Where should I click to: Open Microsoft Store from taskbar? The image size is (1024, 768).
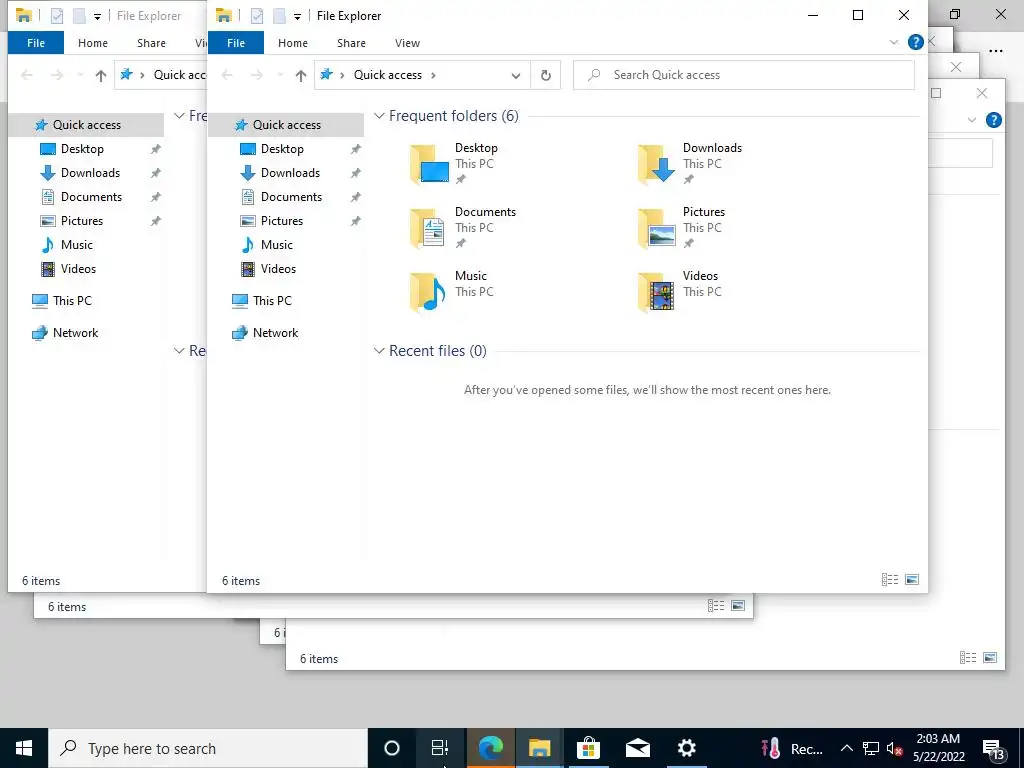pyautogui.click(x=588, y=748)
